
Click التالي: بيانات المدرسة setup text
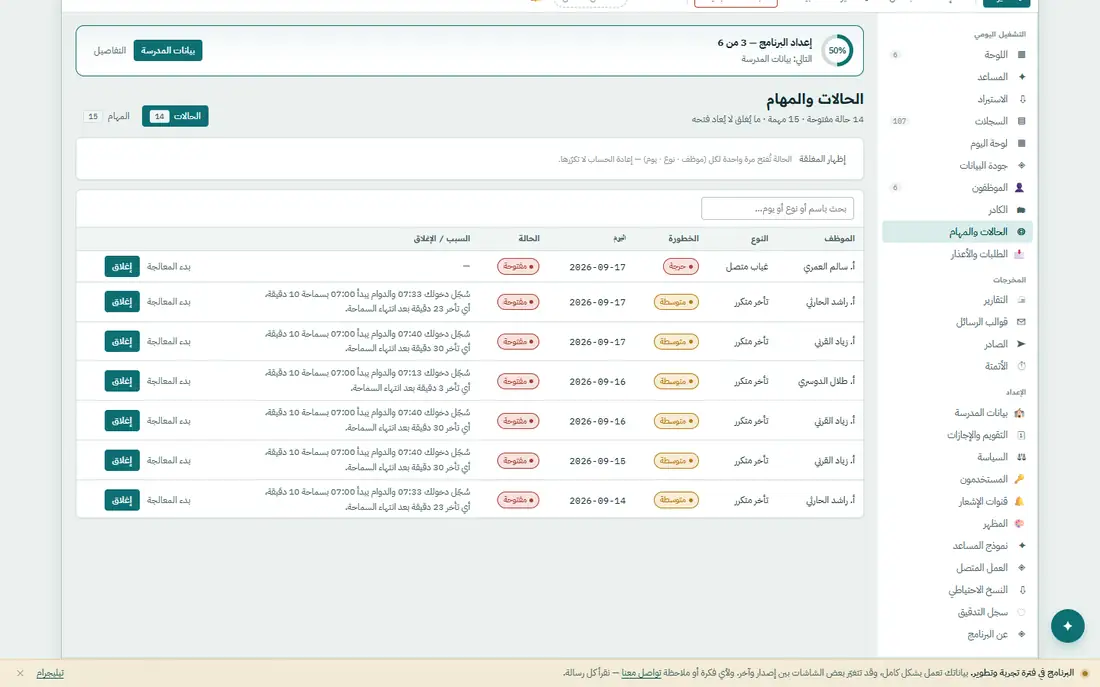point(777,59)
